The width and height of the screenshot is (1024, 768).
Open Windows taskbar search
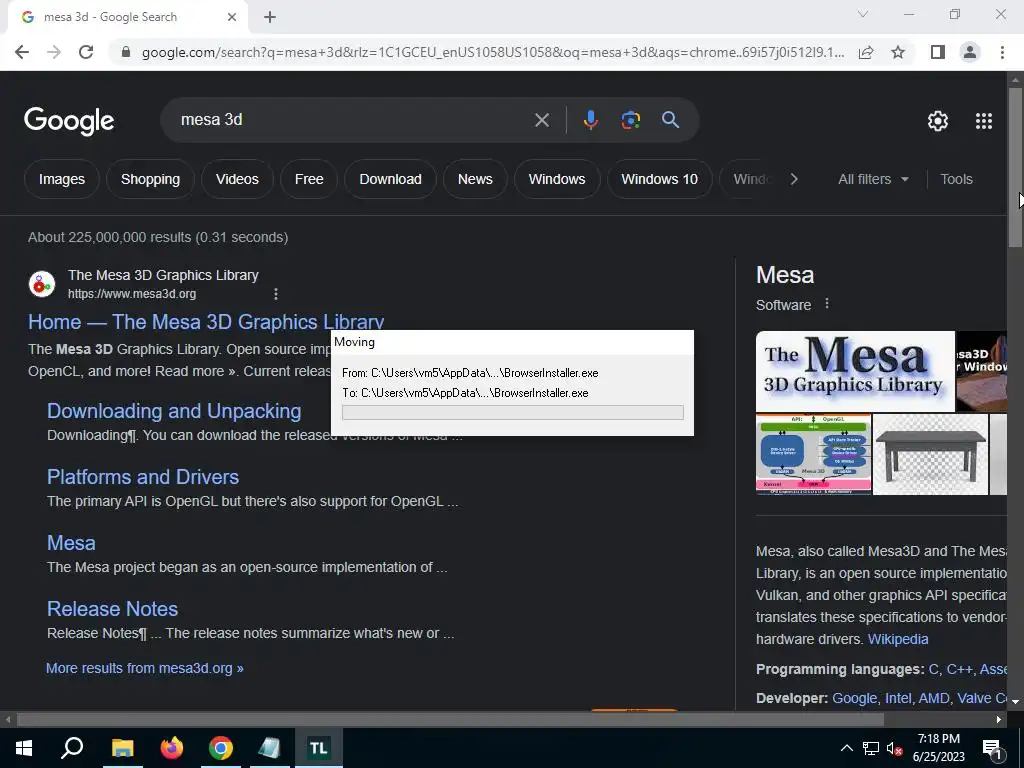72,748
